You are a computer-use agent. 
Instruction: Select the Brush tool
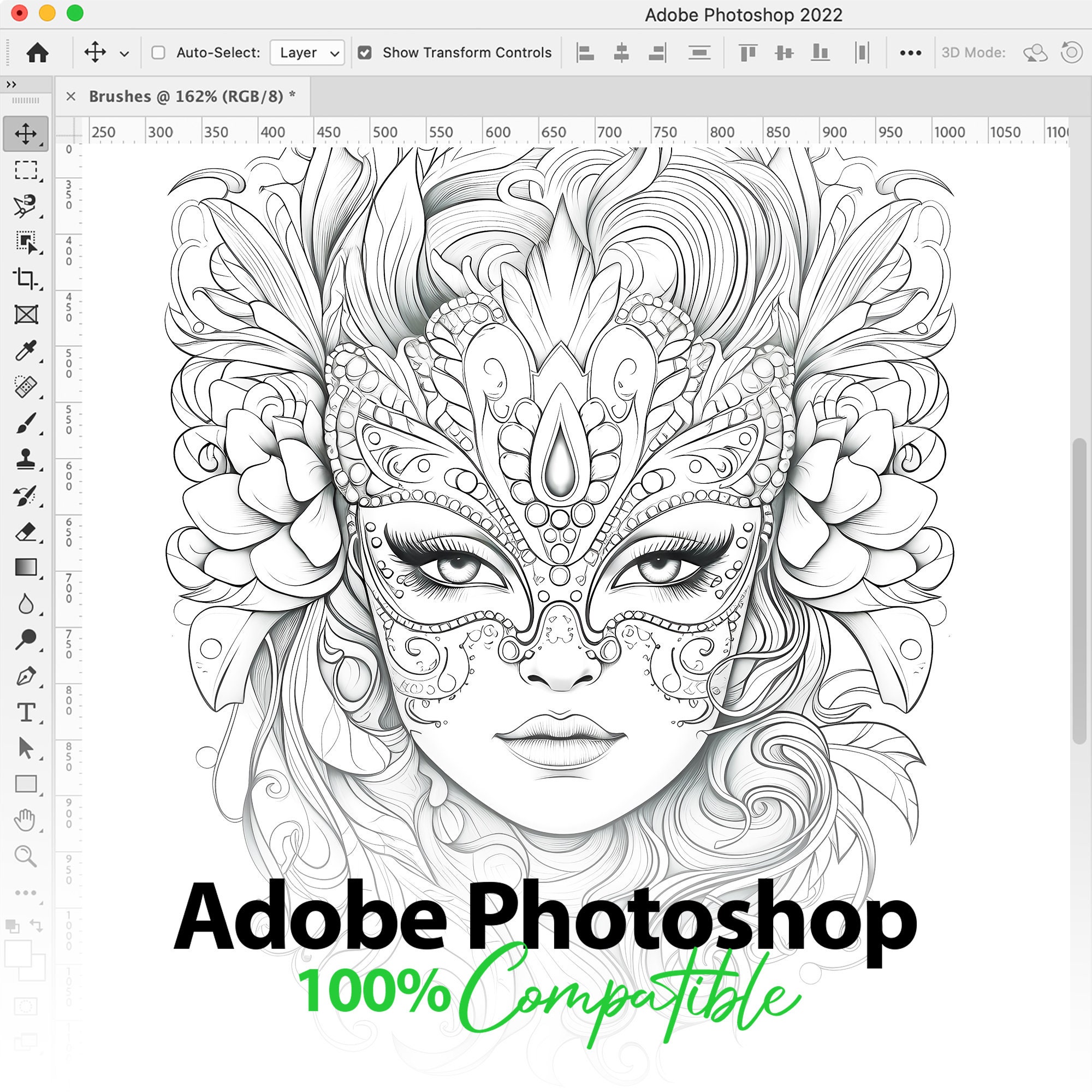point(26,423)
